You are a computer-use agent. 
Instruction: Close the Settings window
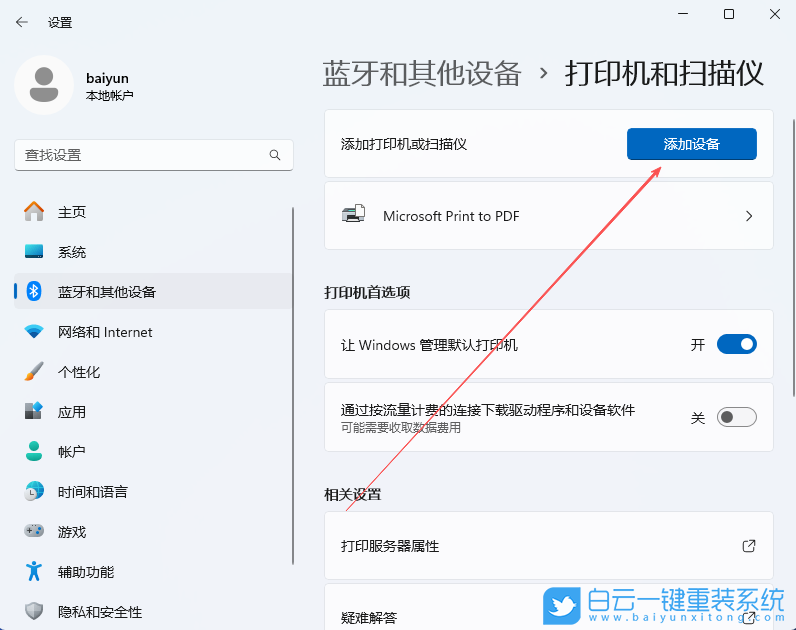click(775, 14)
